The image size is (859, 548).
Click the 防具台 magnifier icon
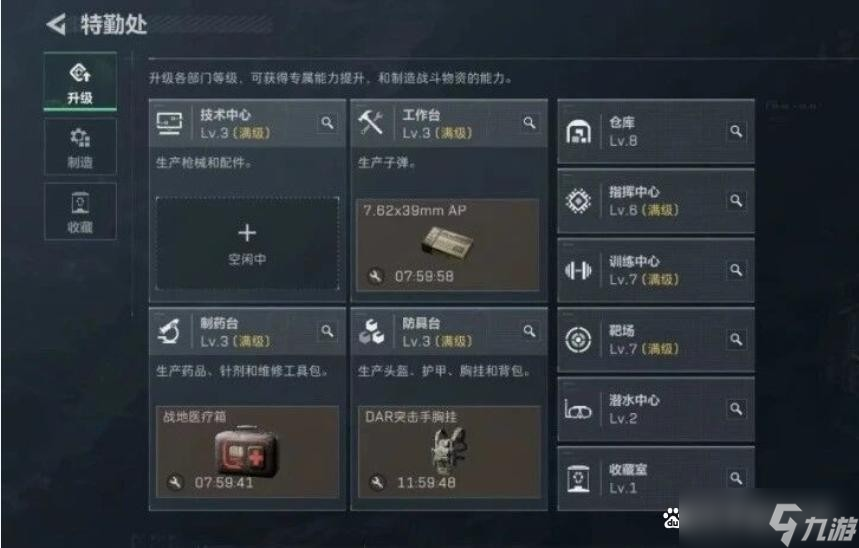(x=529, y=331)
